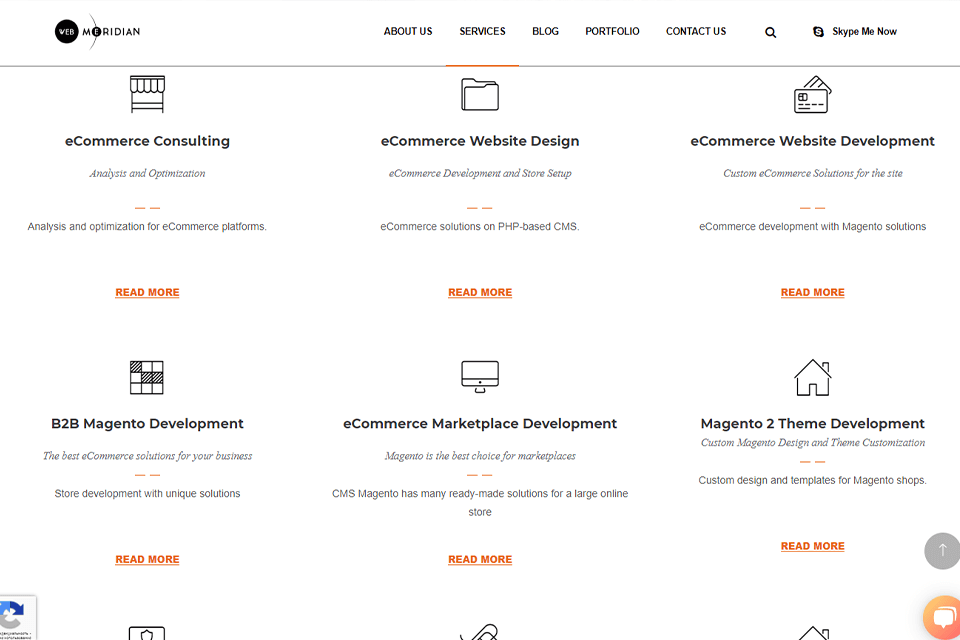This screenshot has width=960, height=640.
Task: Click 'CMS Magento has many ready-made solutions' text
Action: coord(480,503)
